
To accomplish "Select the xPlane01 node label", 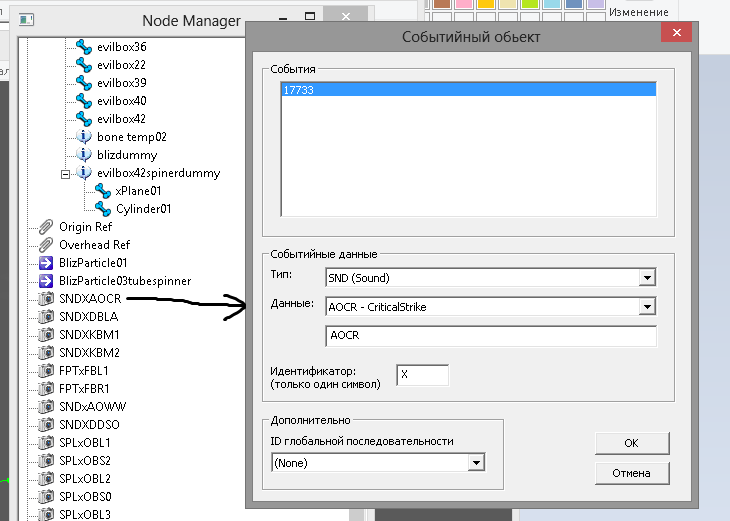I will pyautogui.click(x=138, y=191).
